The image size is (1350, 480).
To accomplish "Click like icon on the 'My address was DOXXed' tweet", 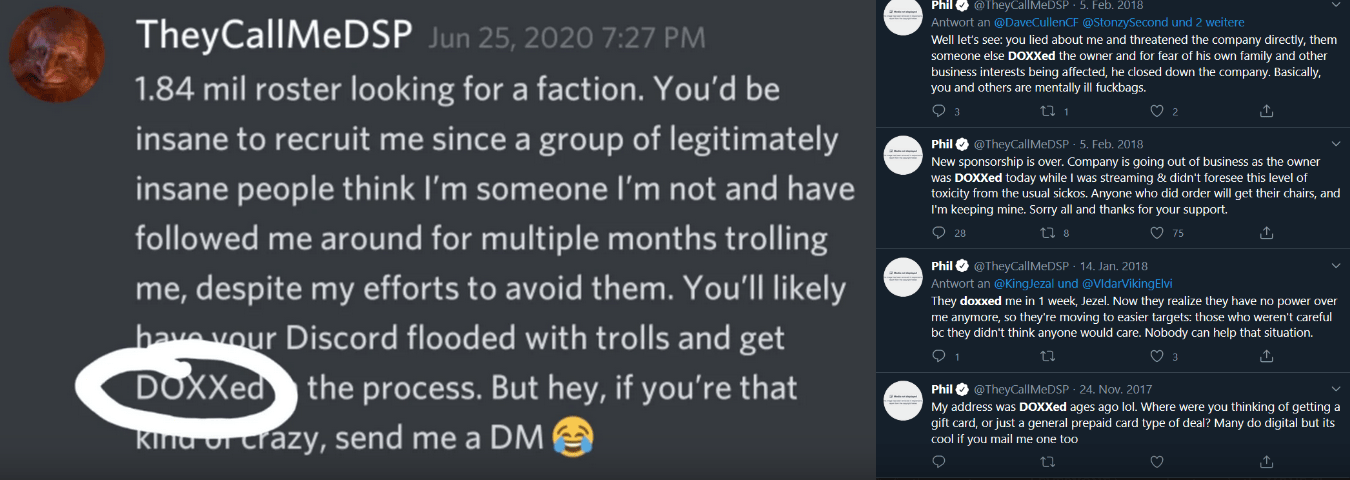I will click(x=1157, y=462).
